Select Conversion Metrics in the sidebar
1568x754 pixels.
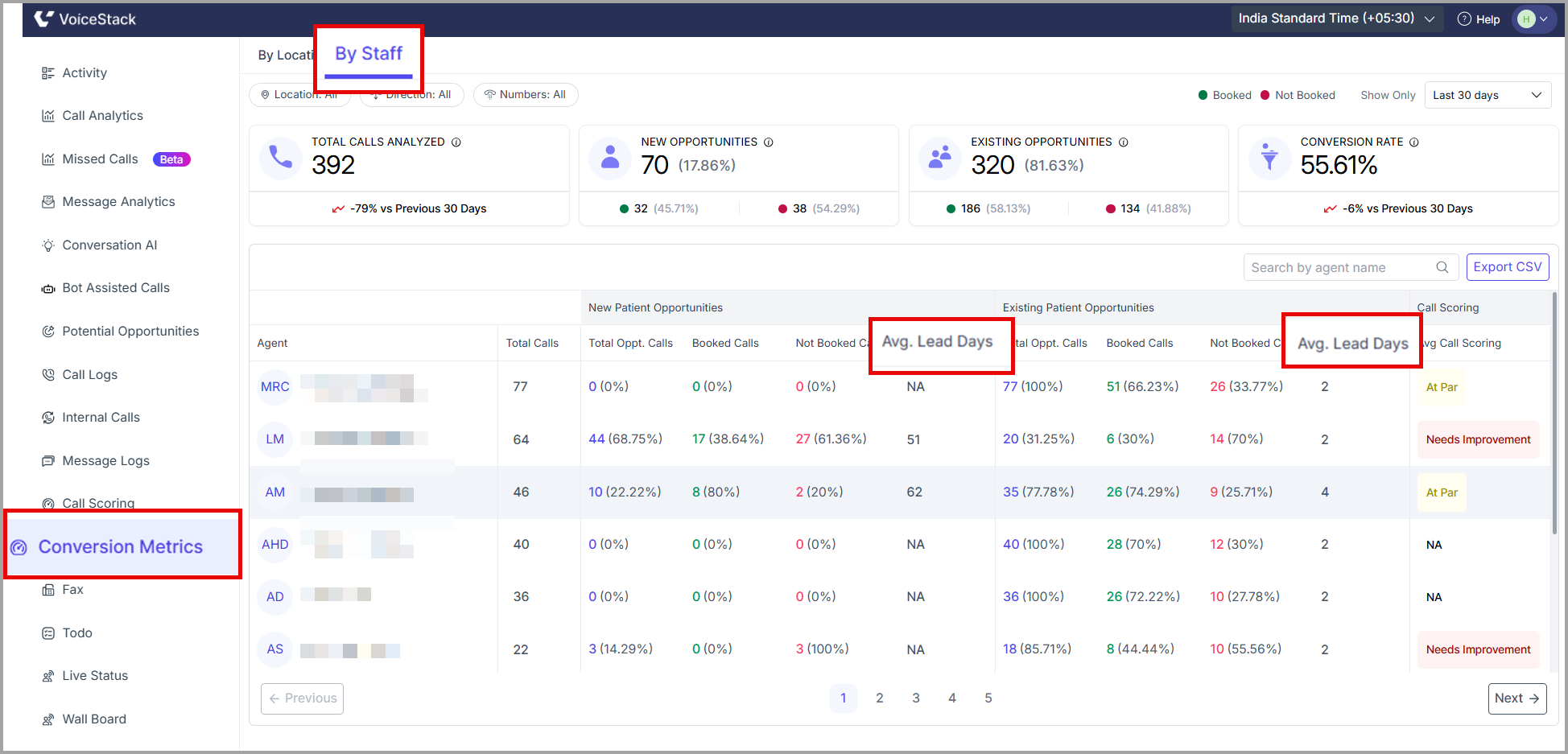pos(122,546)
